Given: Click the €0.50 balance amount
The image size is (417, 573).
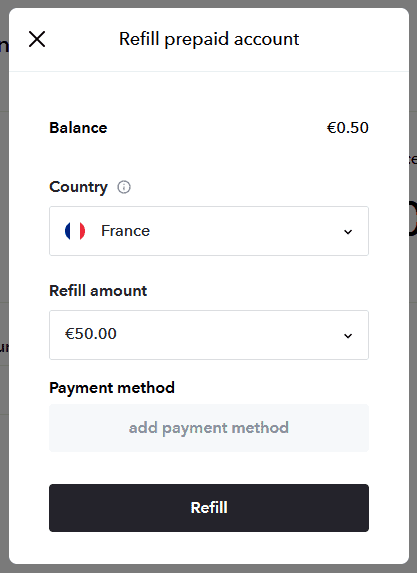Looking at the screenshot, I should 348,128.
